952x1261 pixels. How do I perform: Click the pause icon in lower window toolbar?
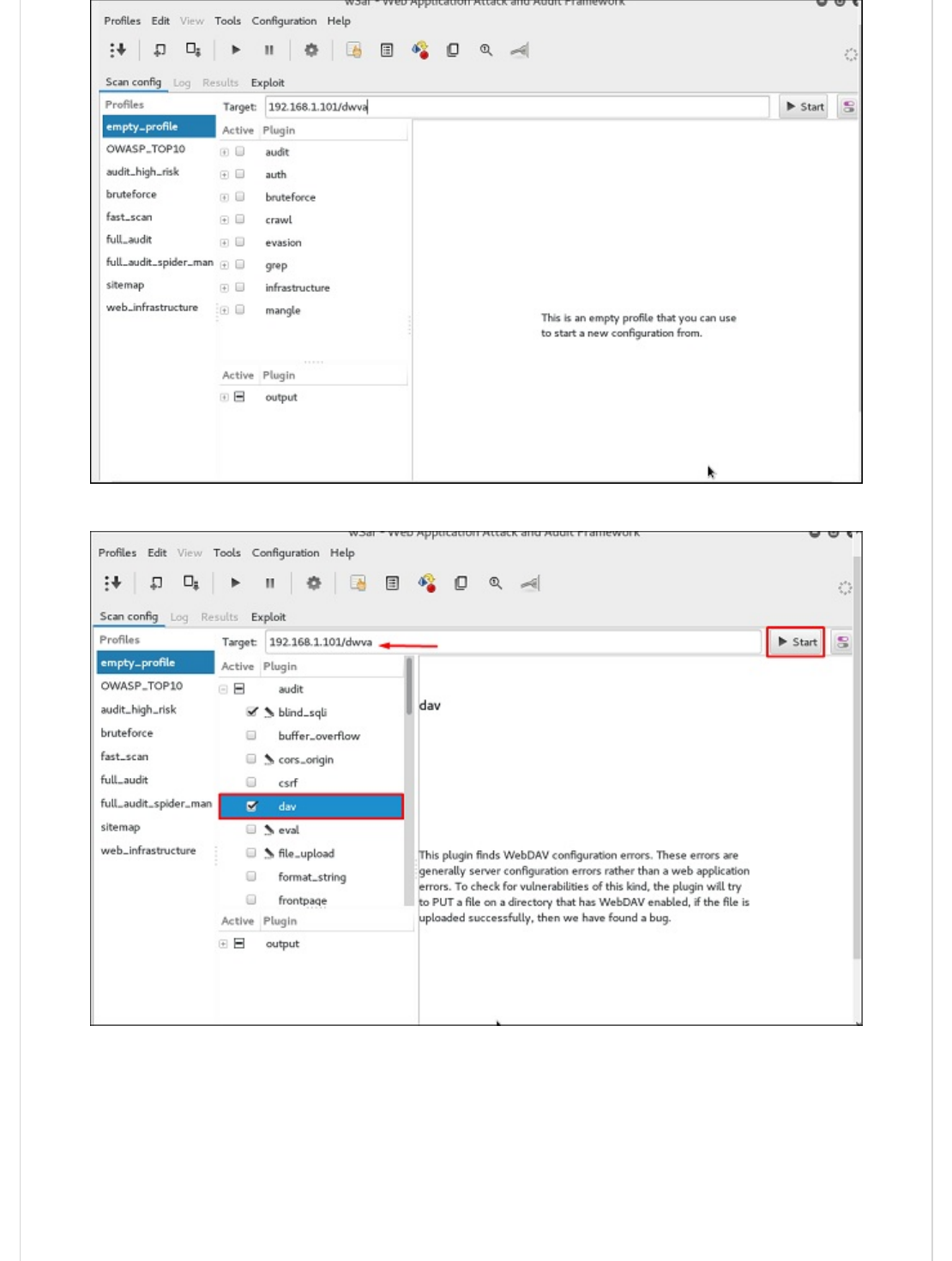270,582
